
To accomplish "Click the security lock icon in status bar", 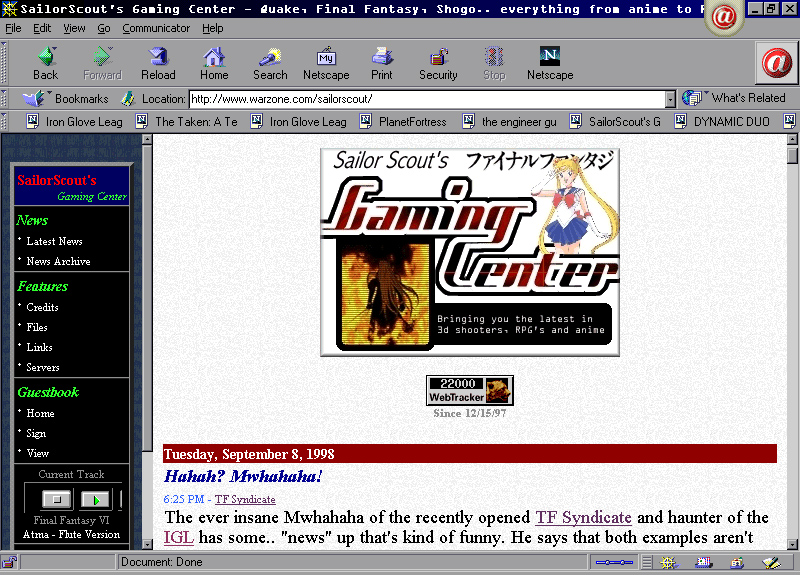I will click(x=9, y=562).
